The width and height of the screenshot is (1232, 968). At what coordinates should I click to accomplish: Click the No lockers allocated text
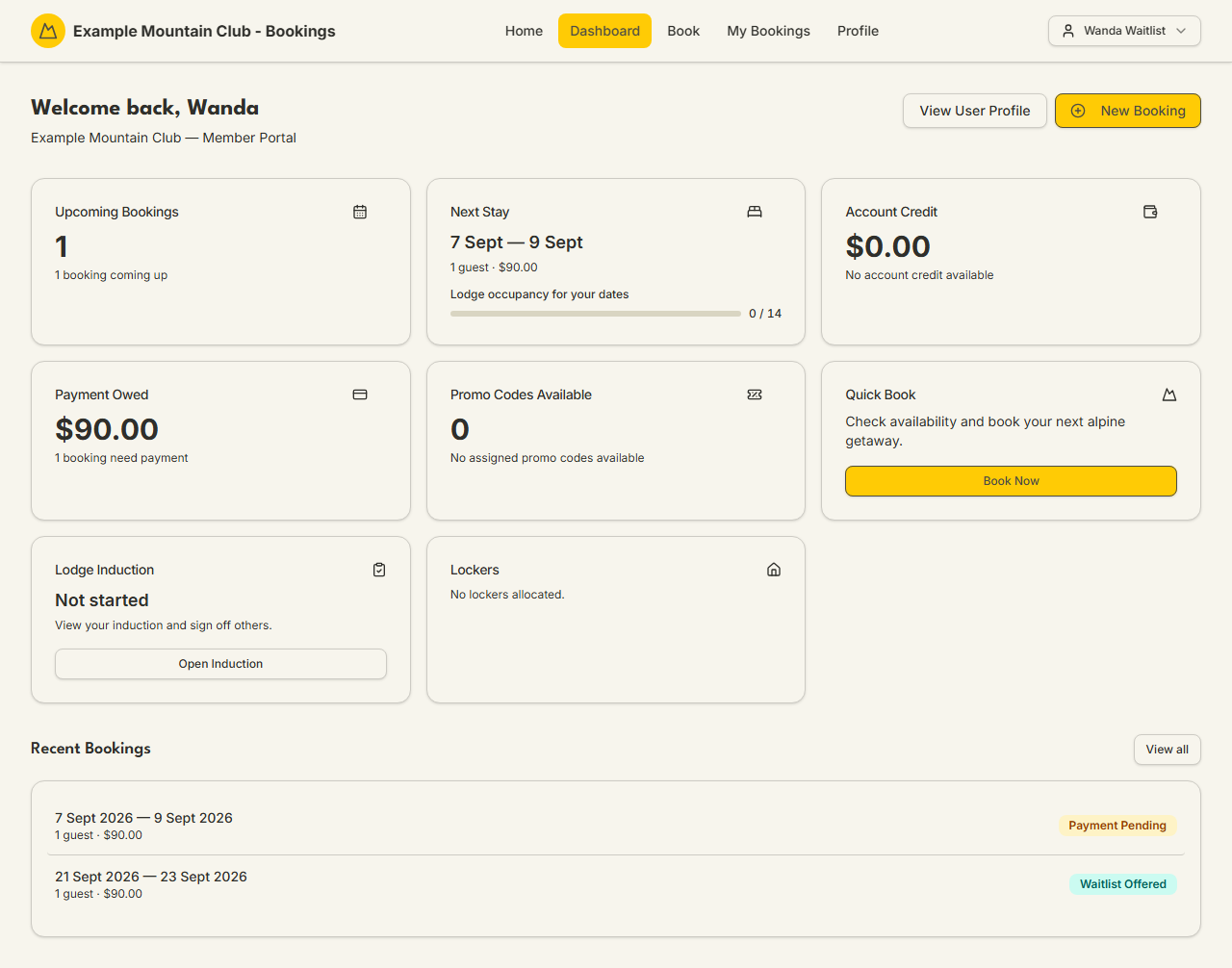[507, 595]
